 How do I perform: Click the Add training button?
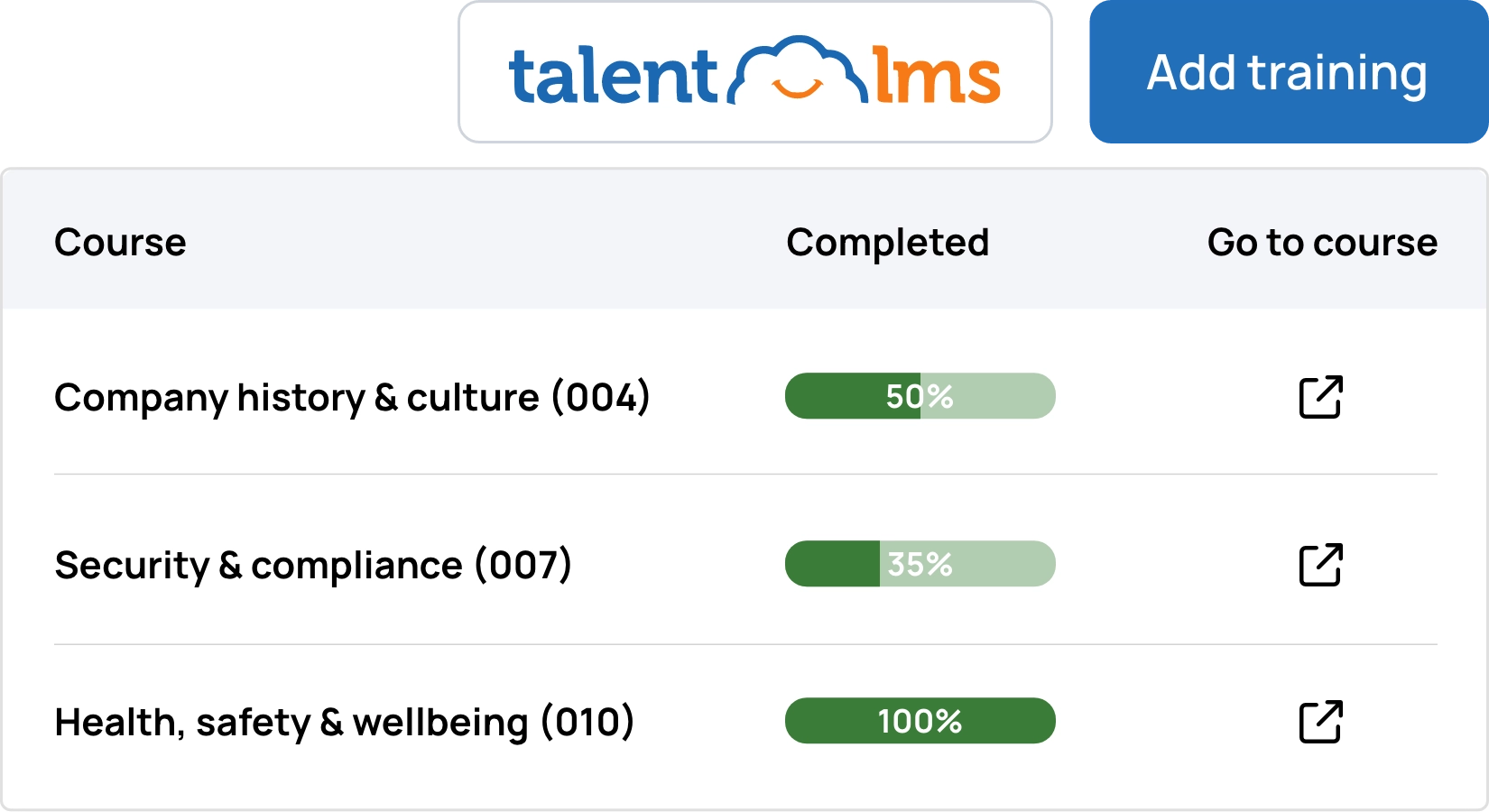(1289, 72)
